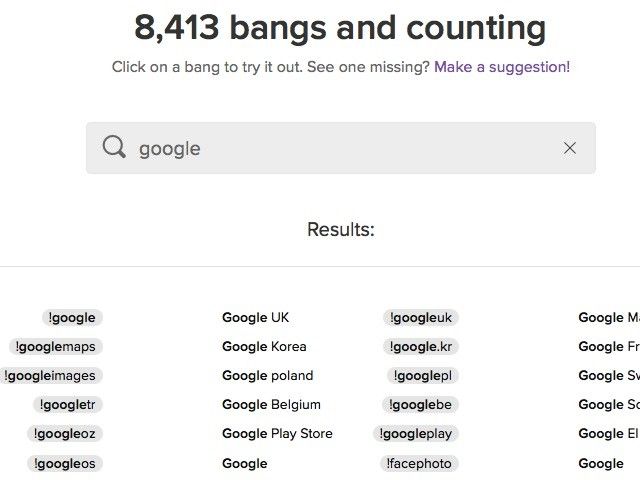Open the Make a suggestion link
This screenshot has width=640, height=480.
[x=502, y=67]
